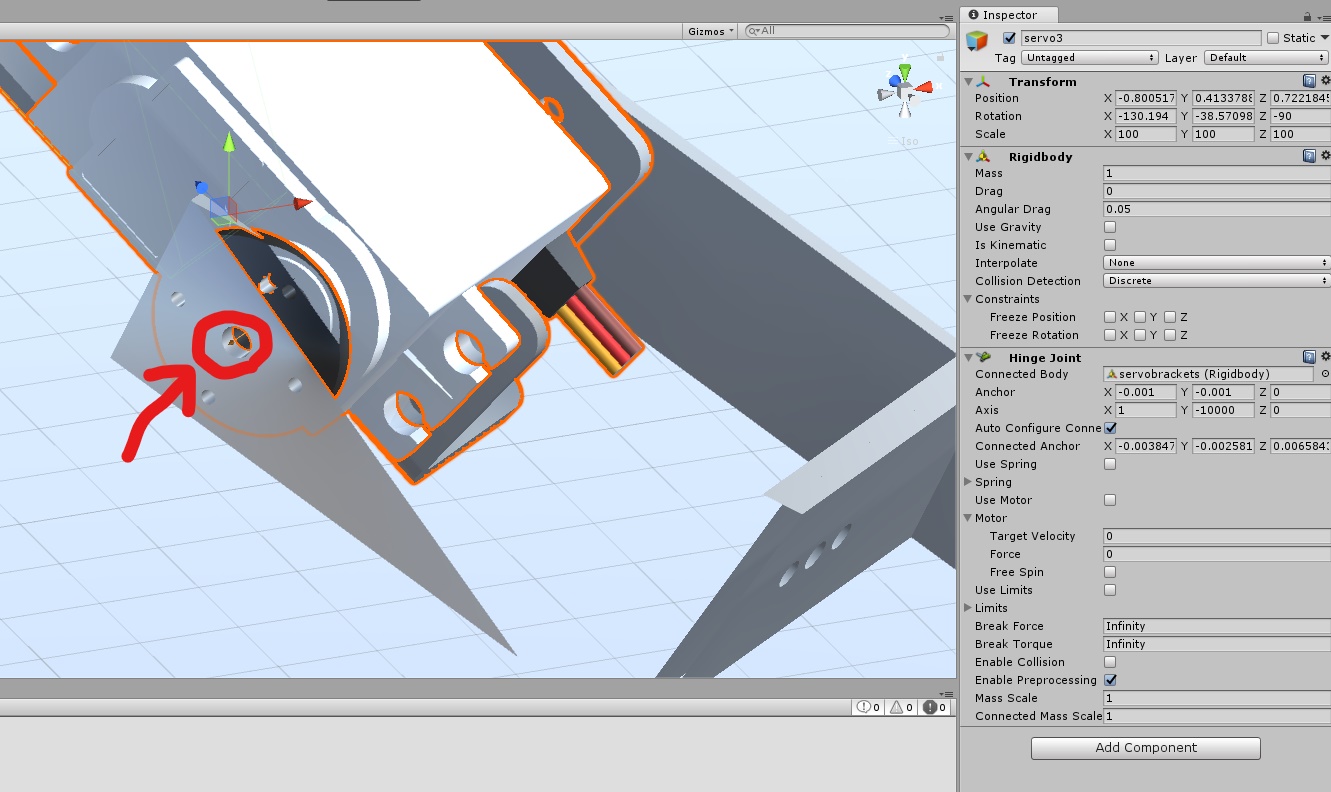Click the servo3 name input field
Screen dimensions: 1331x792
click(1140, 37)
